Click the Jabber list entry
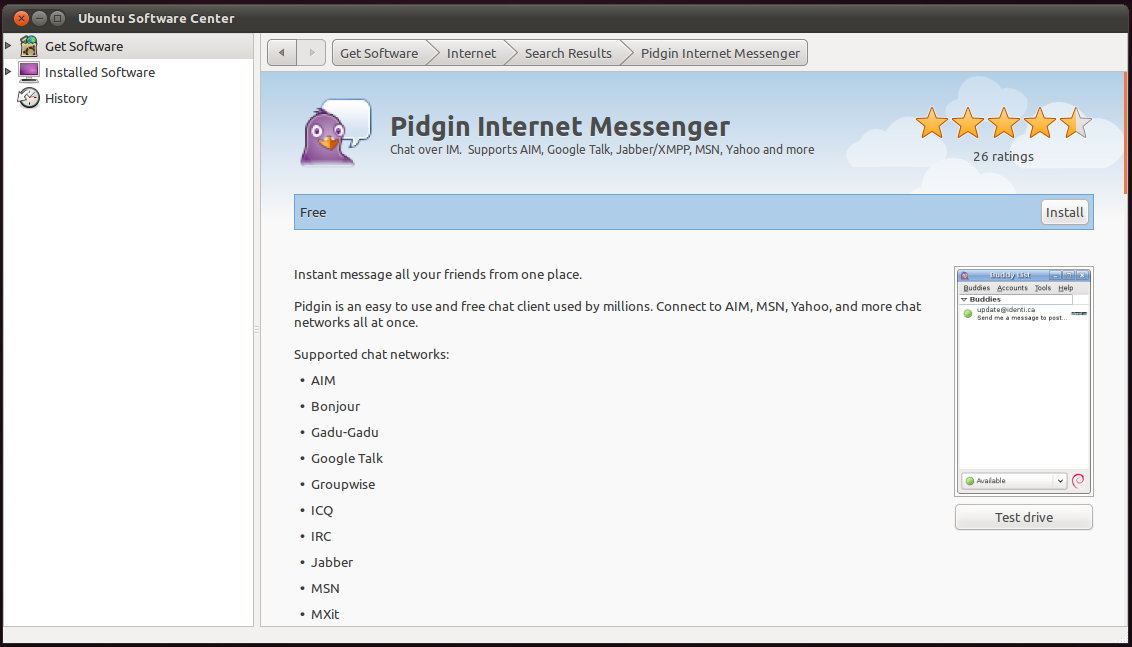The image size is (1132, 647). click(332, 563)
